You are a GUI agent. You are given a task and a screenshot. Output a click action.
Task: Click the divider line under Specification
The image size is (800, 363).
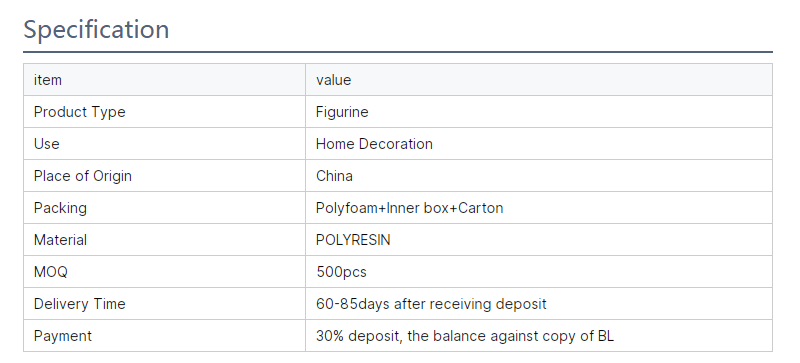click(x=398, y=52)
